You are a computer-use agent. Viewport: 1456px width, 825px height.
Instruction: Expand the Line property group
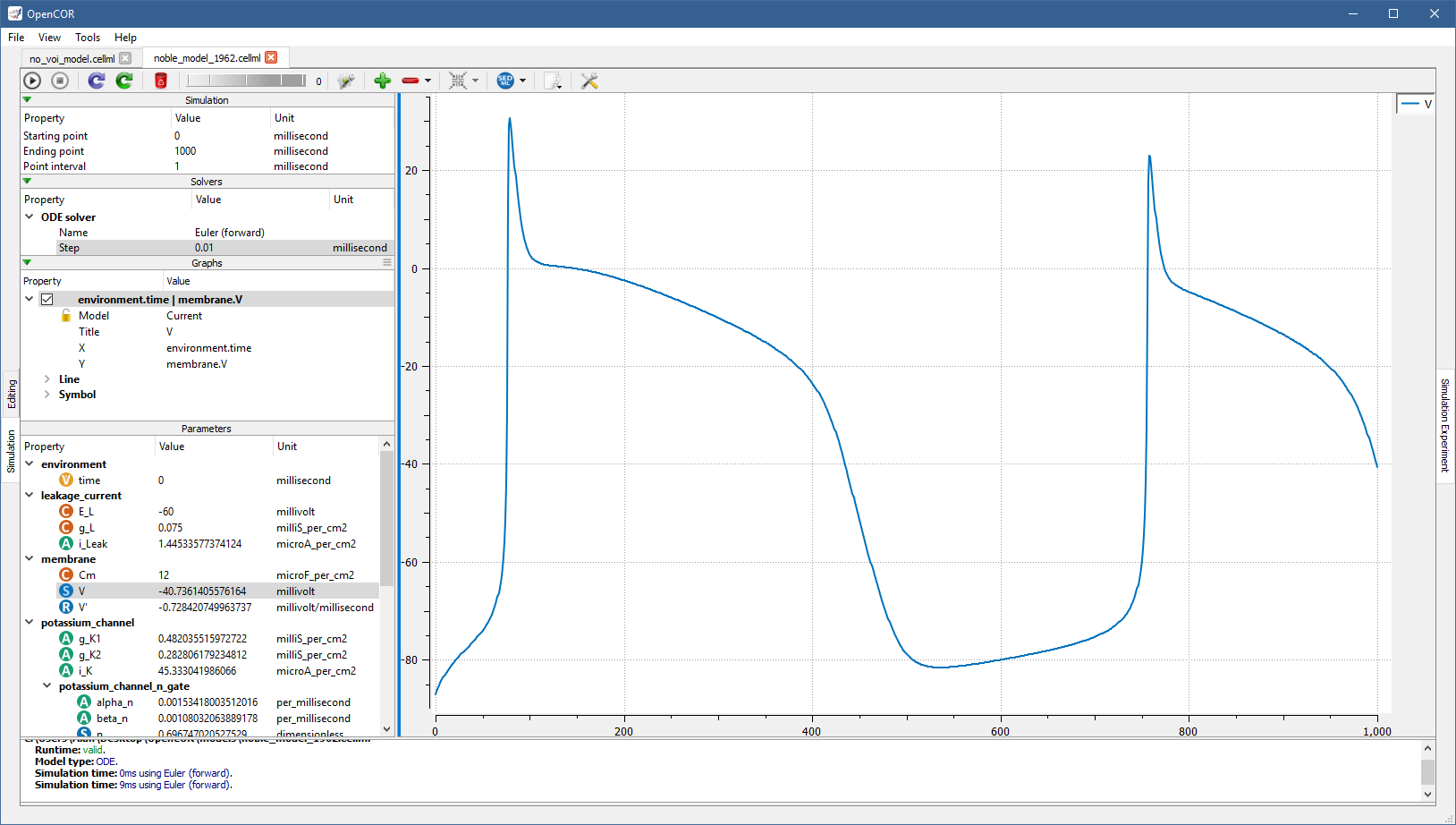(47, 379)
